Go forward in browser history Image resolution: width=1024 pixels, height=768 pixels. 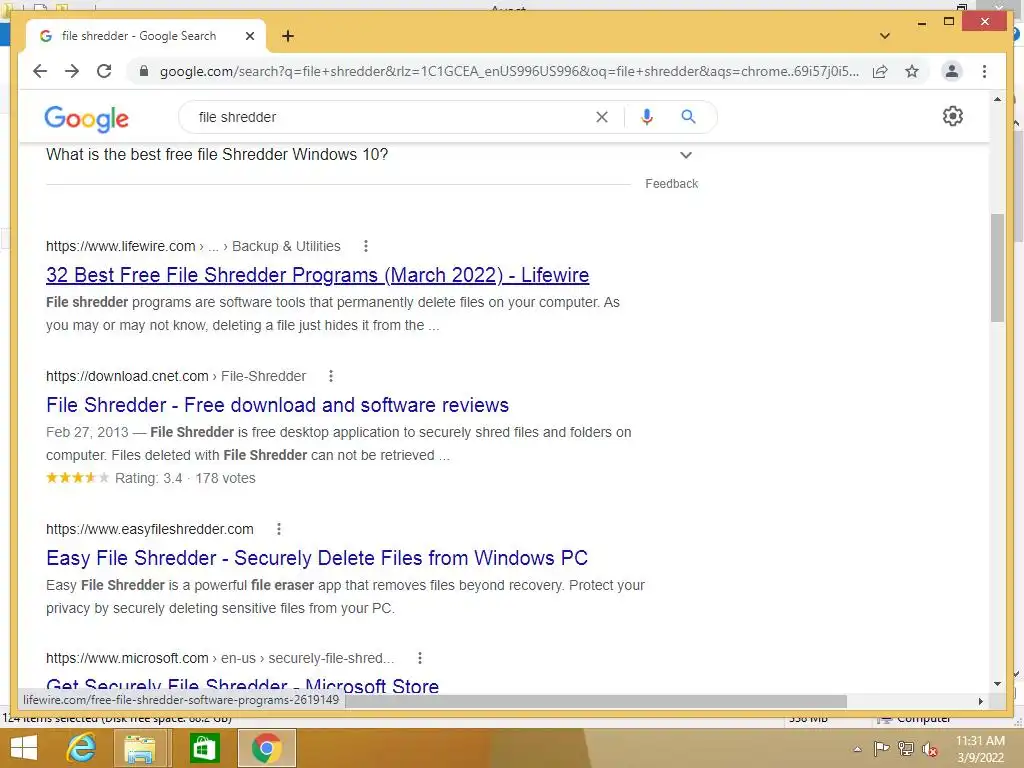pos(72,71)
